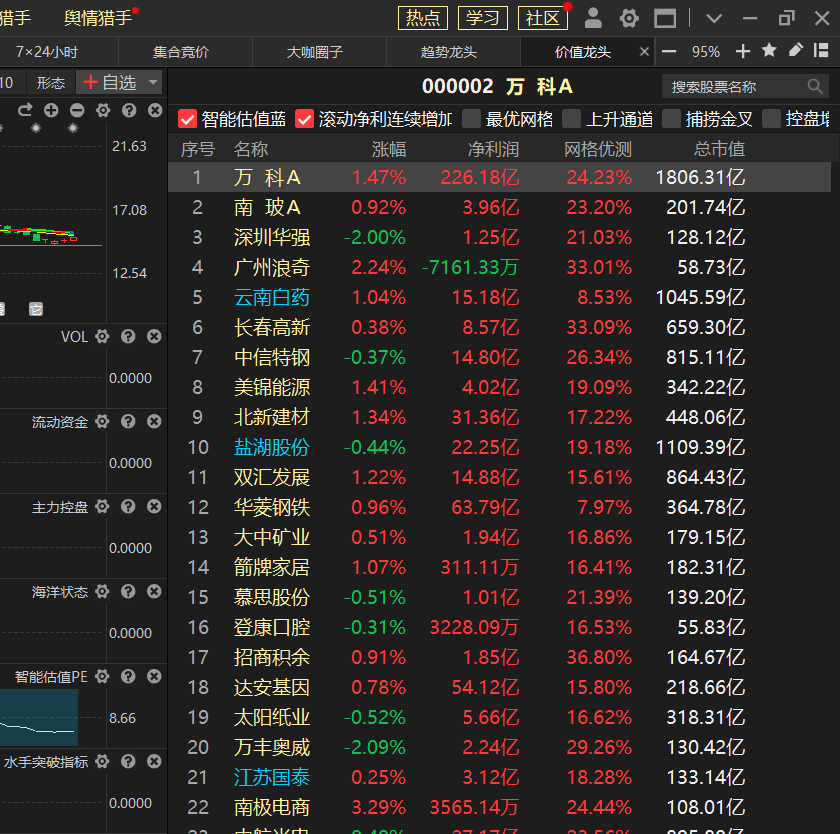Image resolution: width=840 pixels, height=834 pixels.
Task: Click the main chart zoom-in plus icon
Action: (51, 110)
